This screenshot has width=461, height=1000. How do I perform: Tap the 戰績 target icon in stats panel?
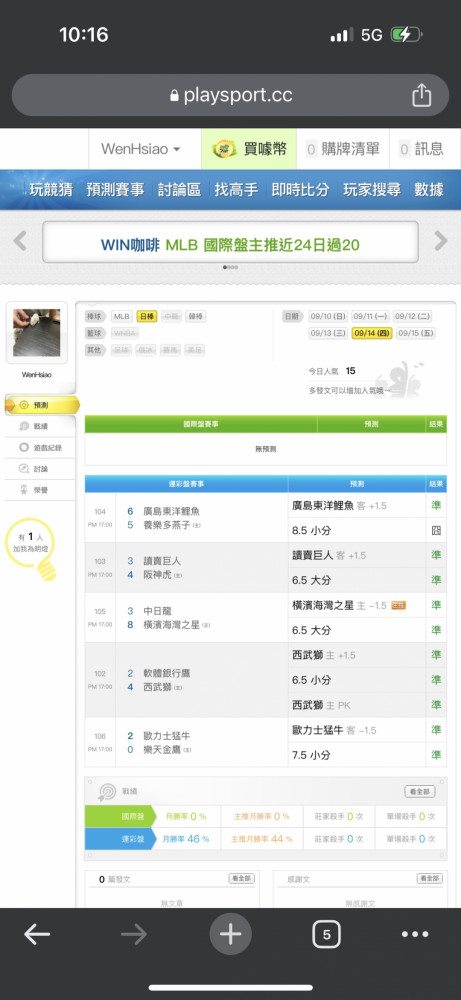coord(106,792)
